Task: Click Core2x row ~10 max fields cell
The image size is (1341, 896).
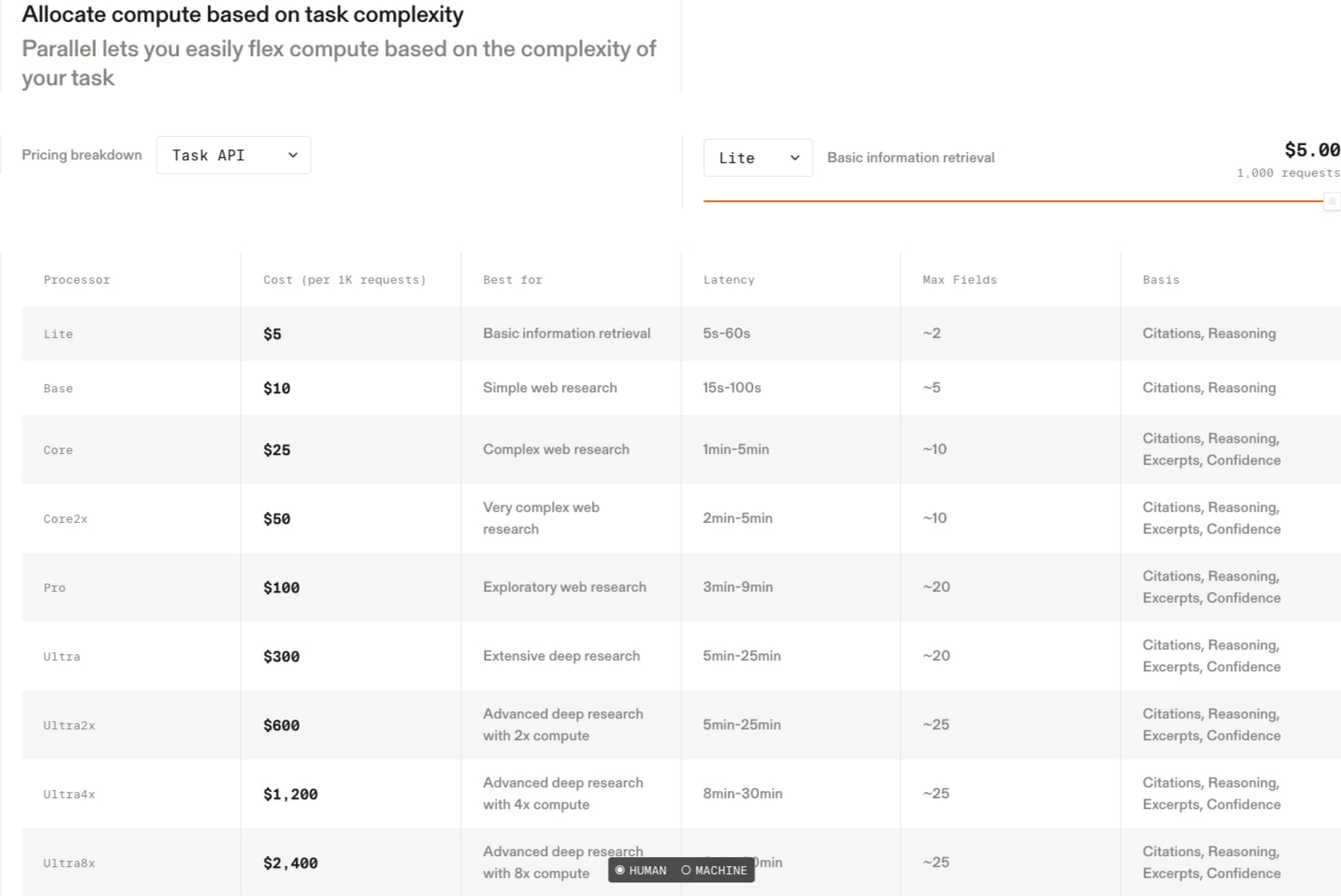Action: [934, 518]
